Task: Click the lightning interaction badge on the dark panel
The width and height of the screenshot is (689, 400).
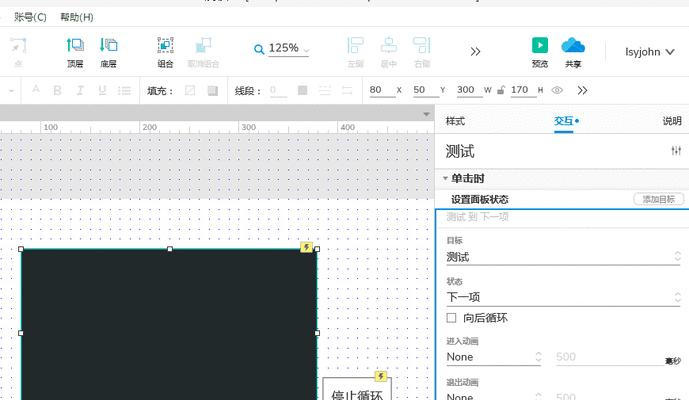Action: point(306,247)
